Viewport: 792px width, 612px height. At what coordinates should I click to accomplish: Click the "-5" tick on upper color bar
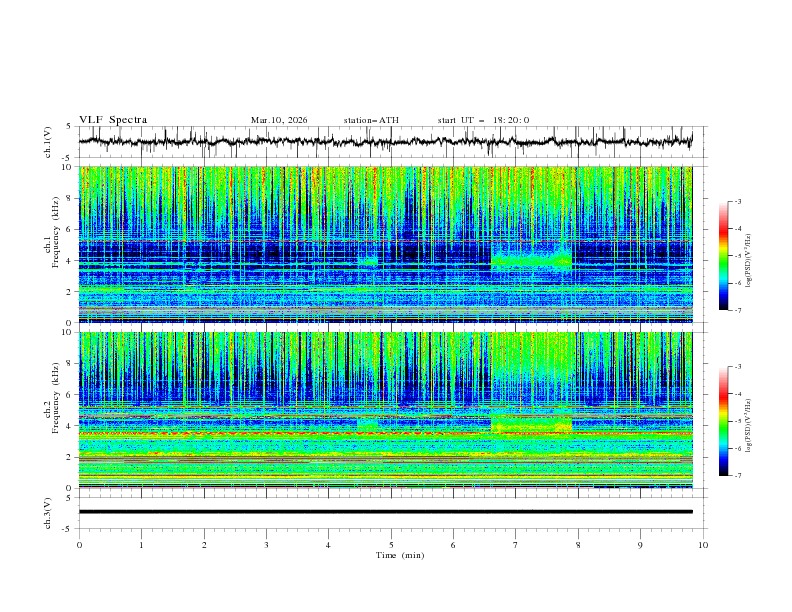pos(737,256)
